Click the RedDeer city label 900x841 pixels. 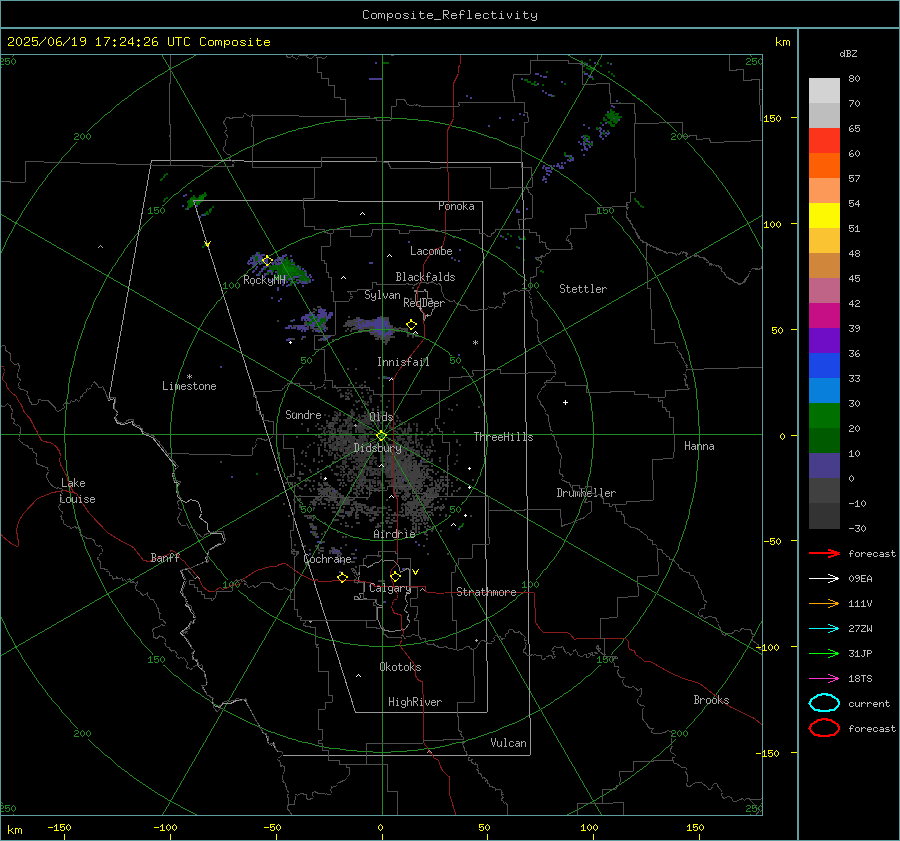point(424,303)
